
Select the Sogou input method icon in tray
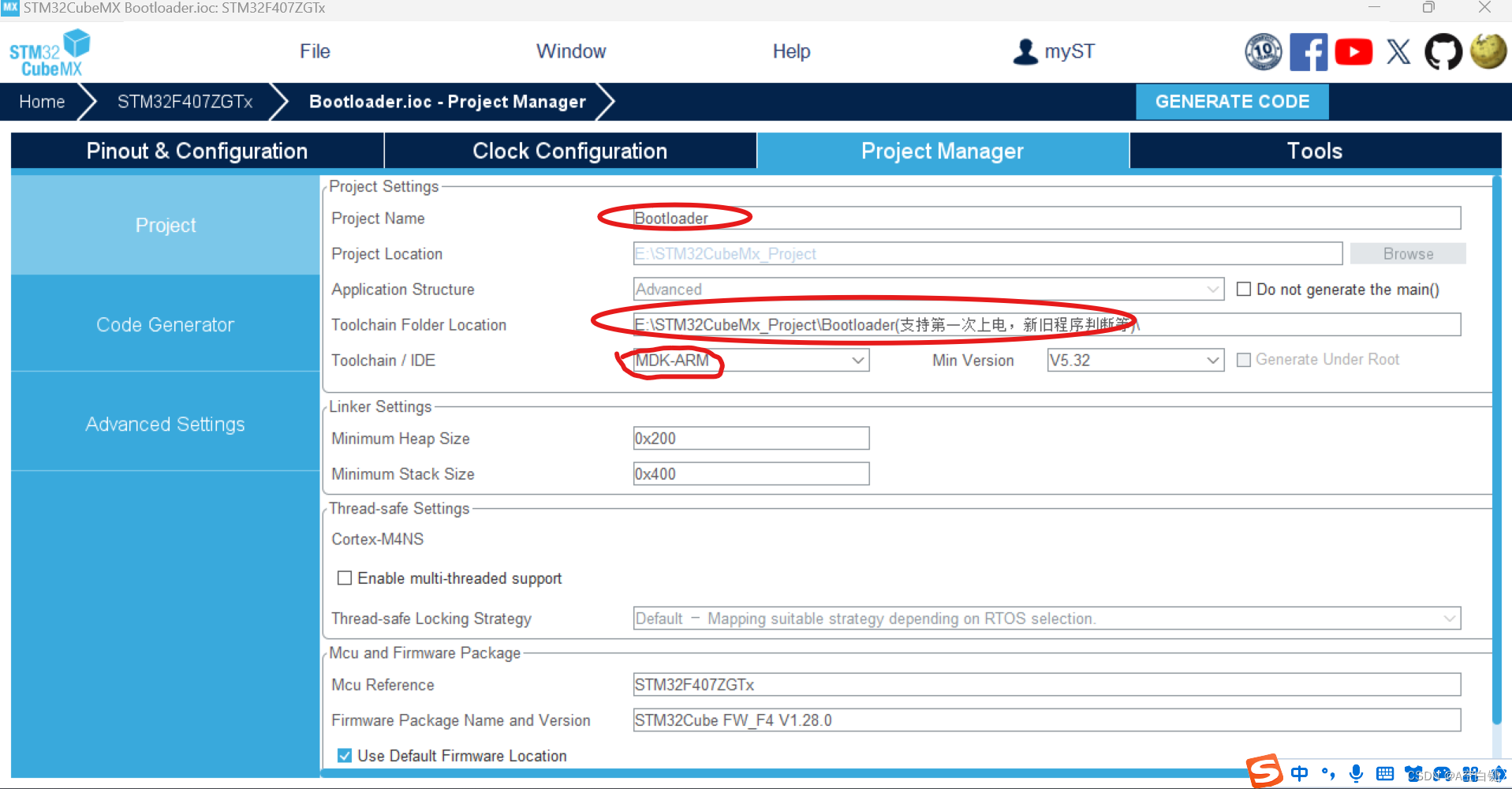pyautogui.click(x=1263, y=773)
